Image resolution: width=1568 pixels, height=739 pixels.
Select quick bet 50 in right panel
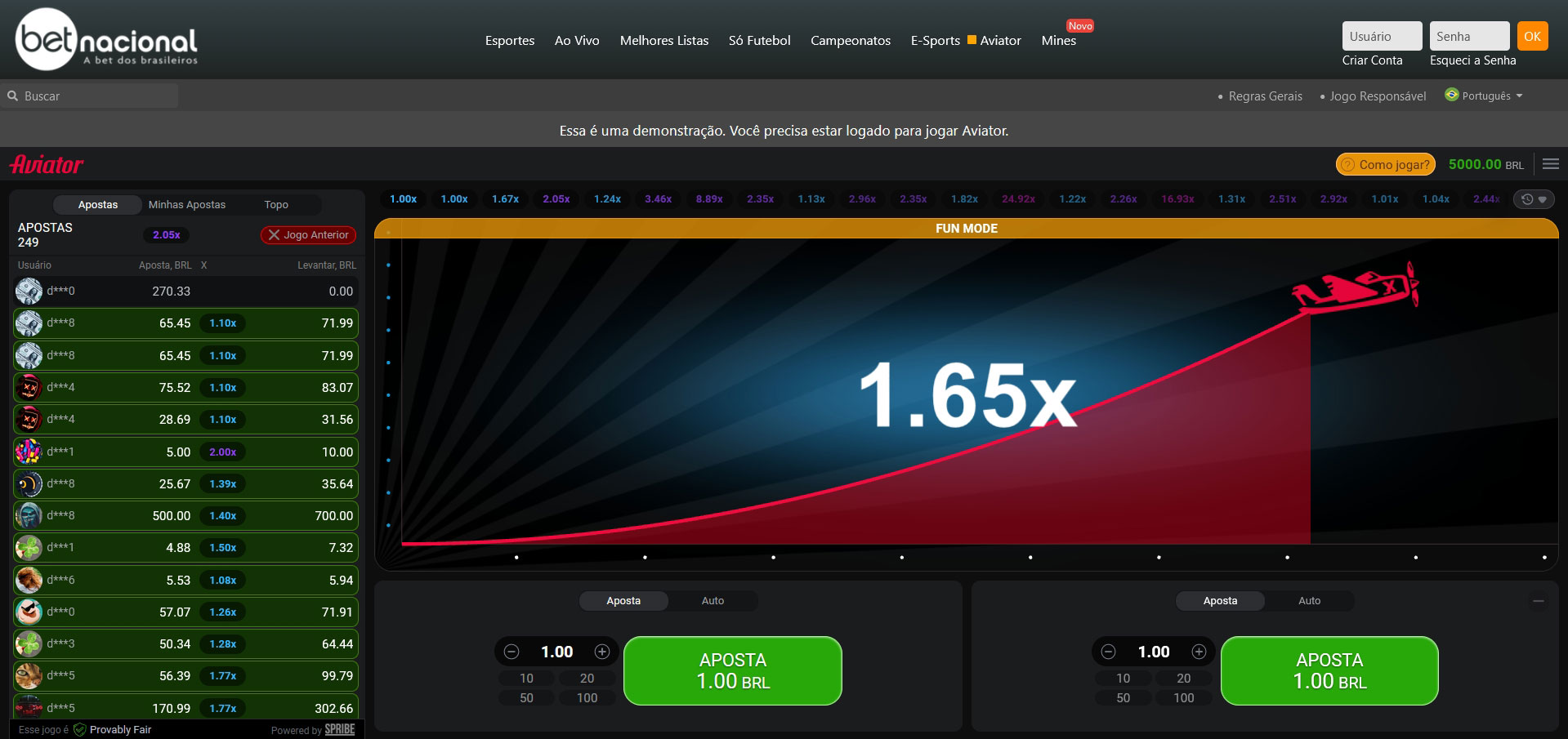pos(1123,697)
